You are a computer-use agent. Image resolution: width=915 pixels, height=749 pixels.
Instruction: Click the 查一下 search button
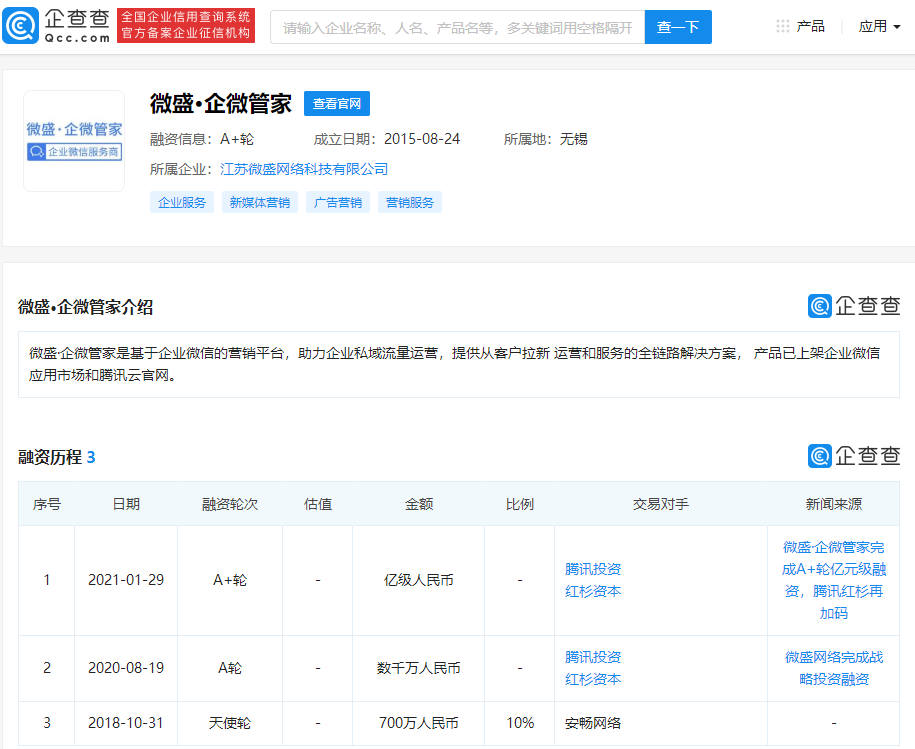click(x=678, y=27)
